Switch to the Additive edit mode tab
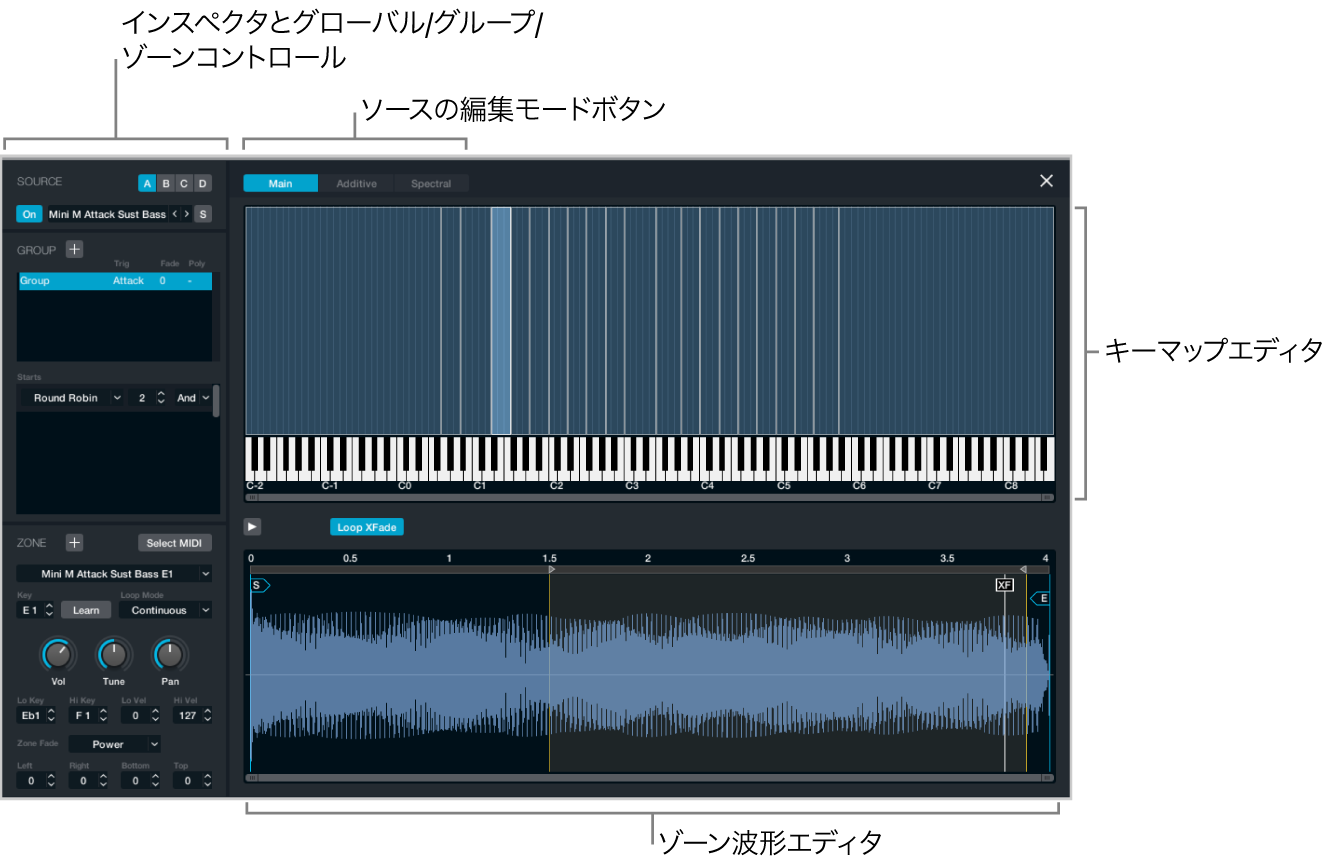 [356, 183]
